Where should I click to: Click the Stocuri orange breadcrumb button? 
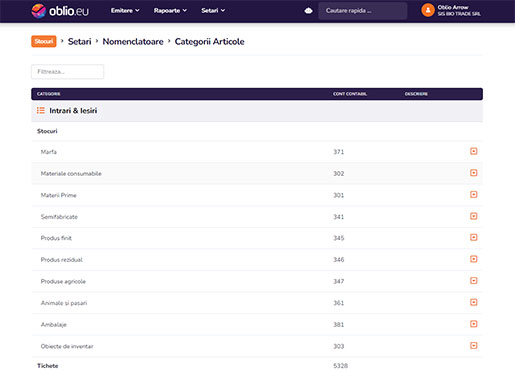point(44,41)
